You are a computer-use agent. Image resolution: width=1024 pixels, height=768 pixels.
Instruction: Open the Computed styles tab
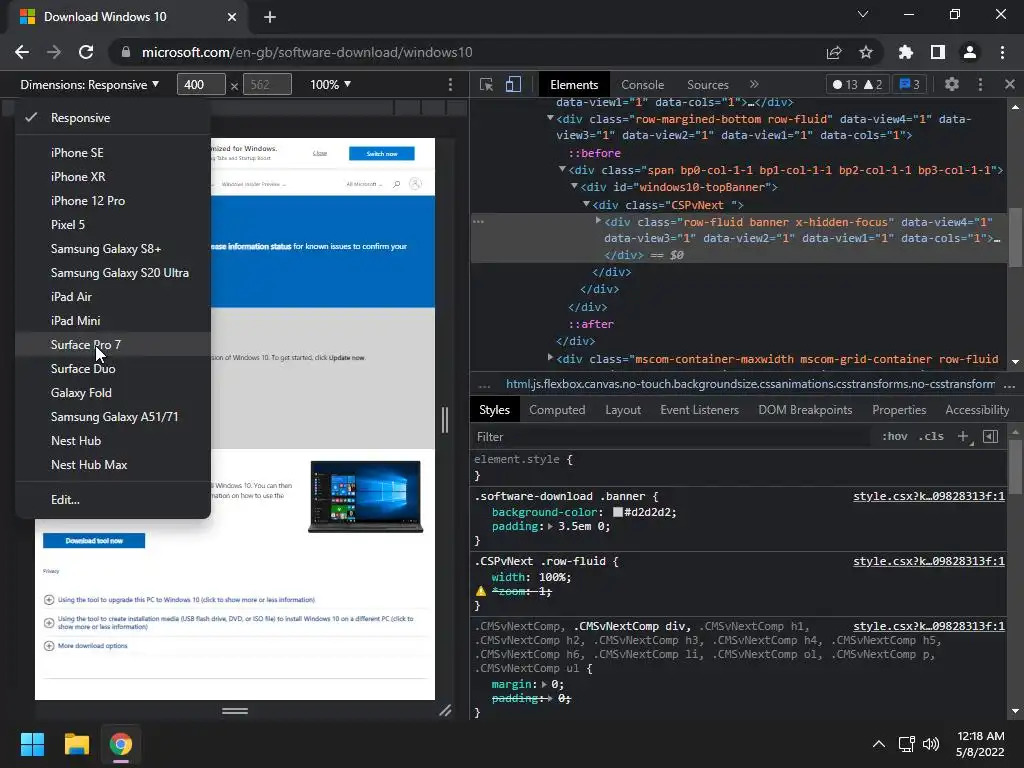[556, 410]
